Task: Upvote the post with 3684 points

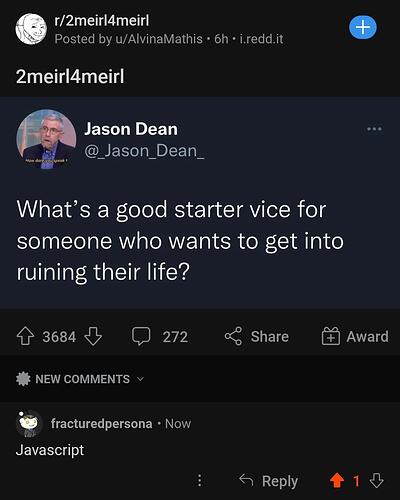Action: point(25,336)
